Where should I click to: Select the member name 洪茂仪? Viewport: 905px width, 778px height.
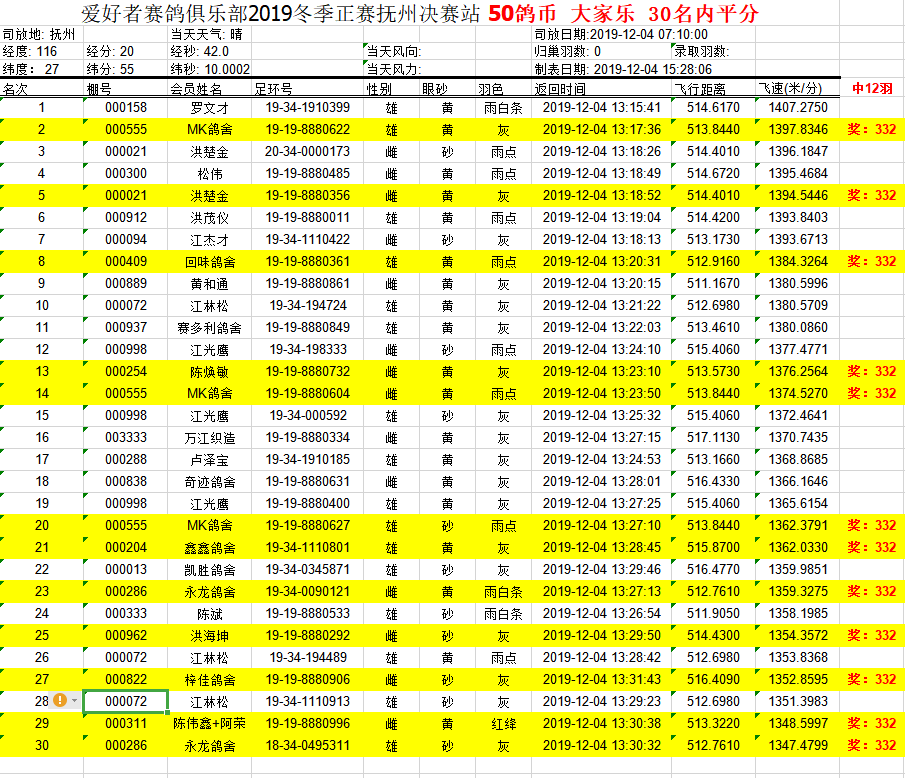(210, 218)
